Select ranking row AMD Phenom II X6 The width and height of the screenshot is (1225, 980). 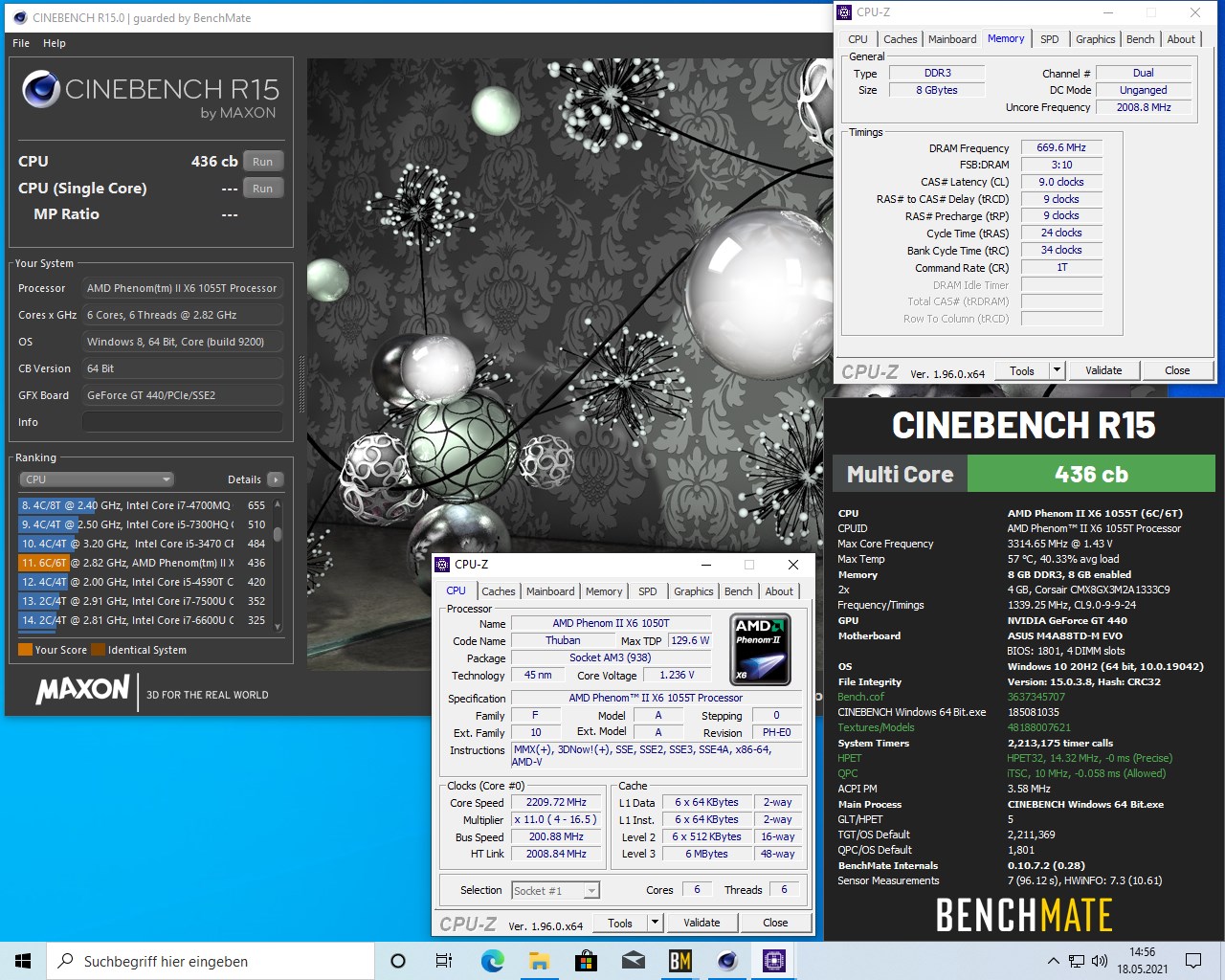pos(144,563)
